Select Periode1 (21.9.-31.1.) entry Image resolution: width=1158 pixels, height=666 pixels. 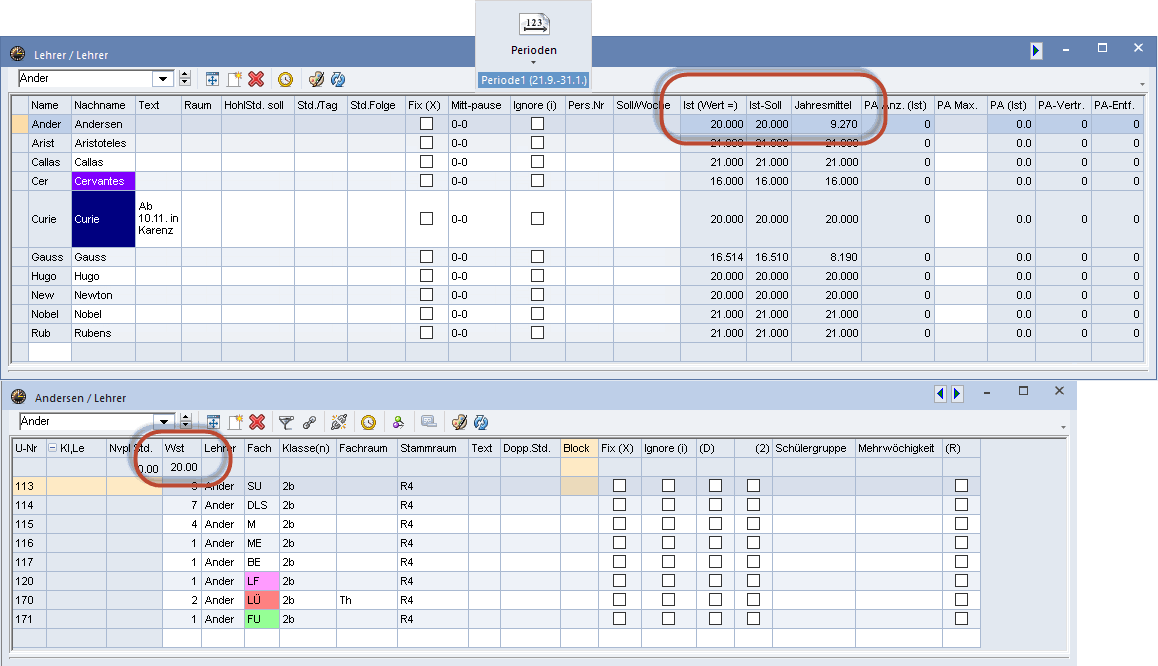pos(533,80)
